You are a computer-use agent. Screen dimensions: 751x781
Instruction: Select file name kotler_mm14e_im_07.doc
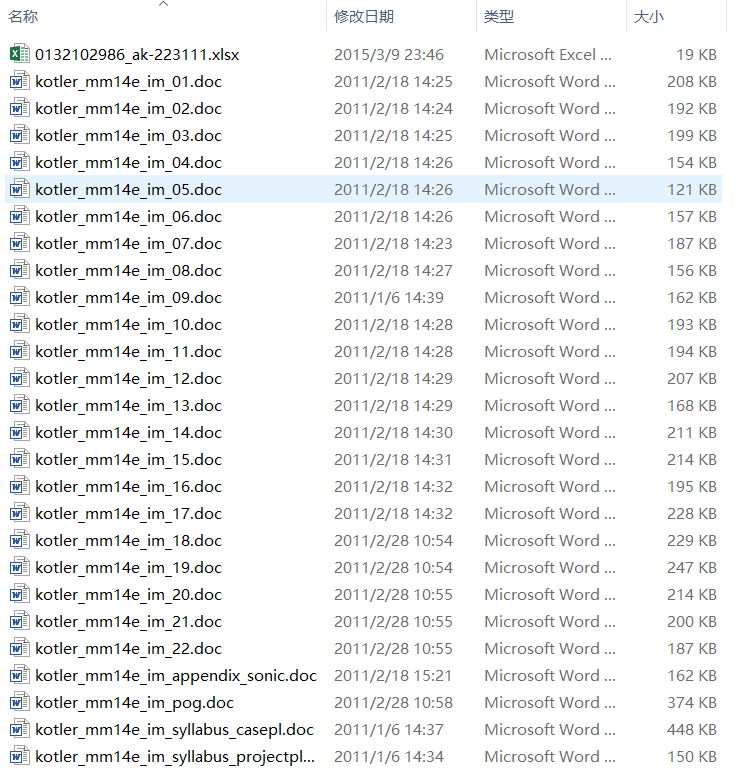tap(128, 244)
